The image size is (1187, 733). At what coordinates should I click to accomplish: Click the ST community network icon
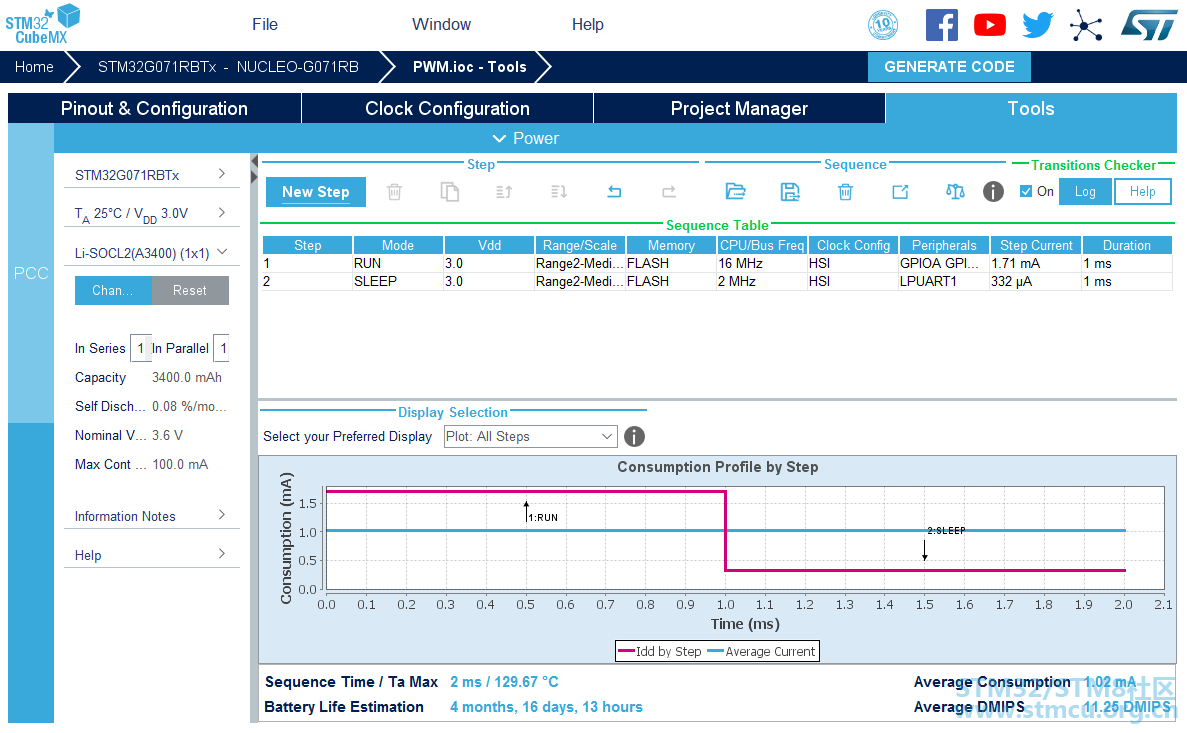click(1086, 25)
